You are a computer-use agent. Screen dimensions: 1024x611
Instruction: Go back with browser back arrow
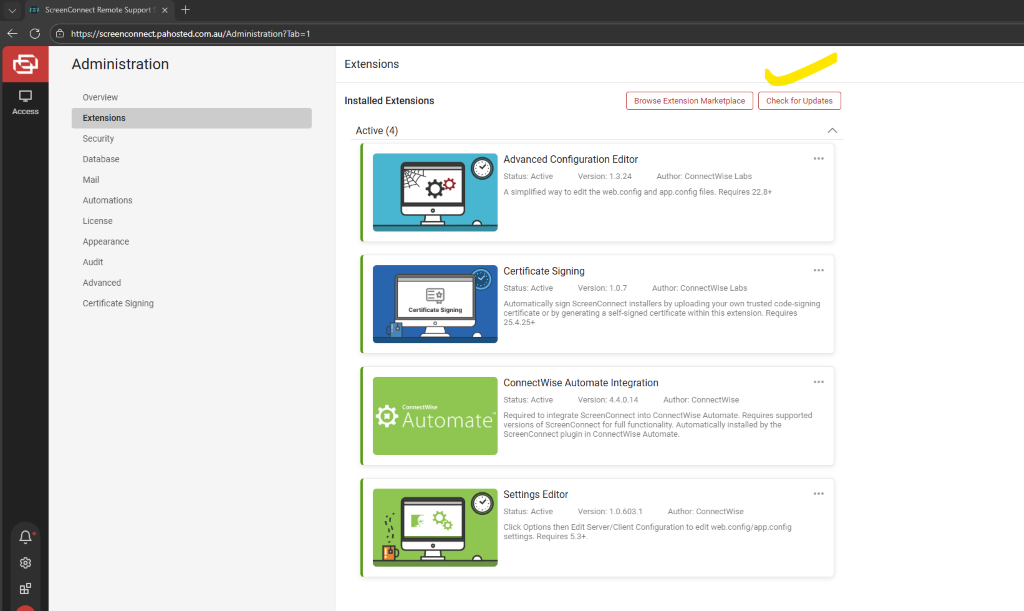coord(12,33)
